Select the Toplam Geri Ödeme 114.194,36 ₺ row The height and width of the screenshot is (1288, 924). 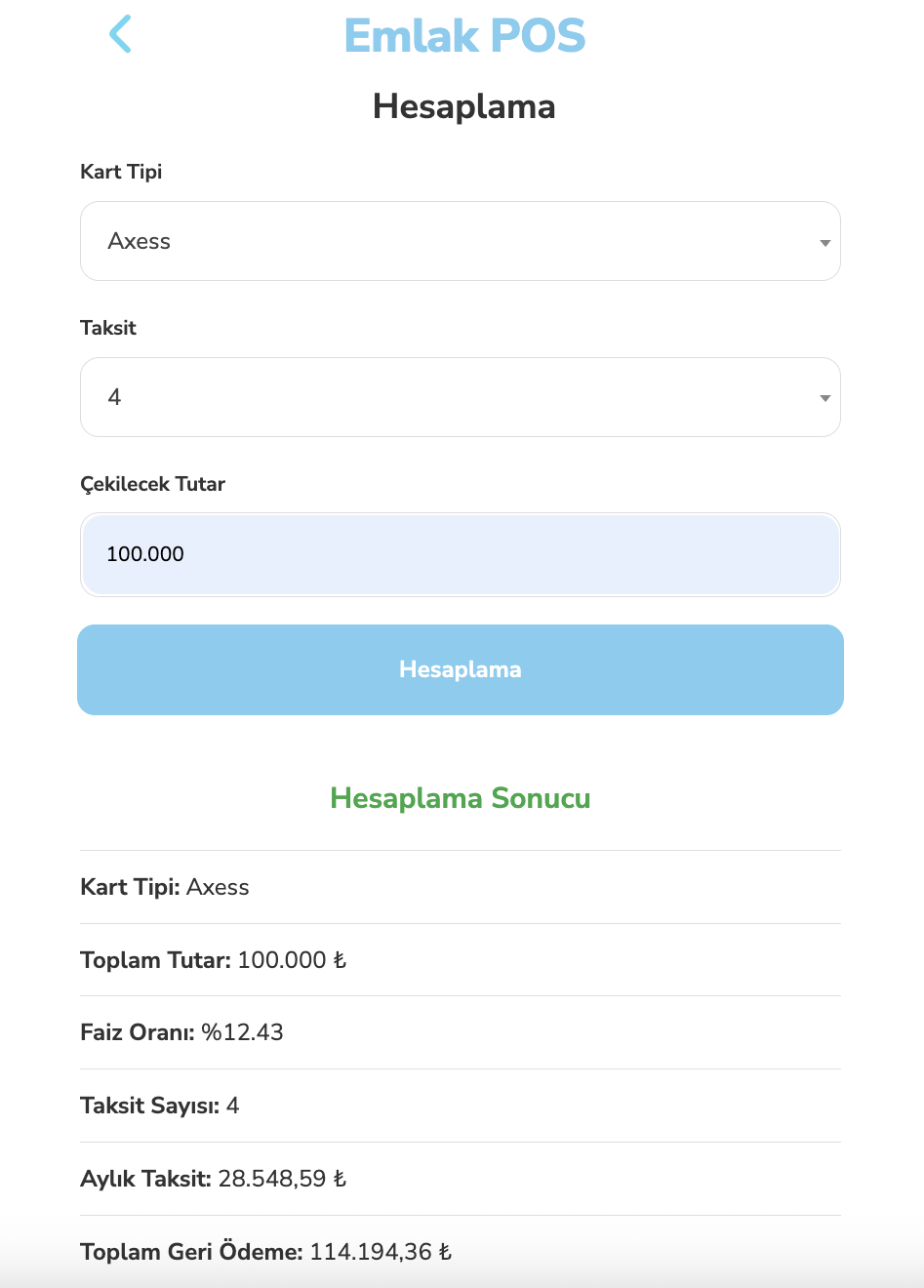pyautogui.click(x=461, y=1252)
